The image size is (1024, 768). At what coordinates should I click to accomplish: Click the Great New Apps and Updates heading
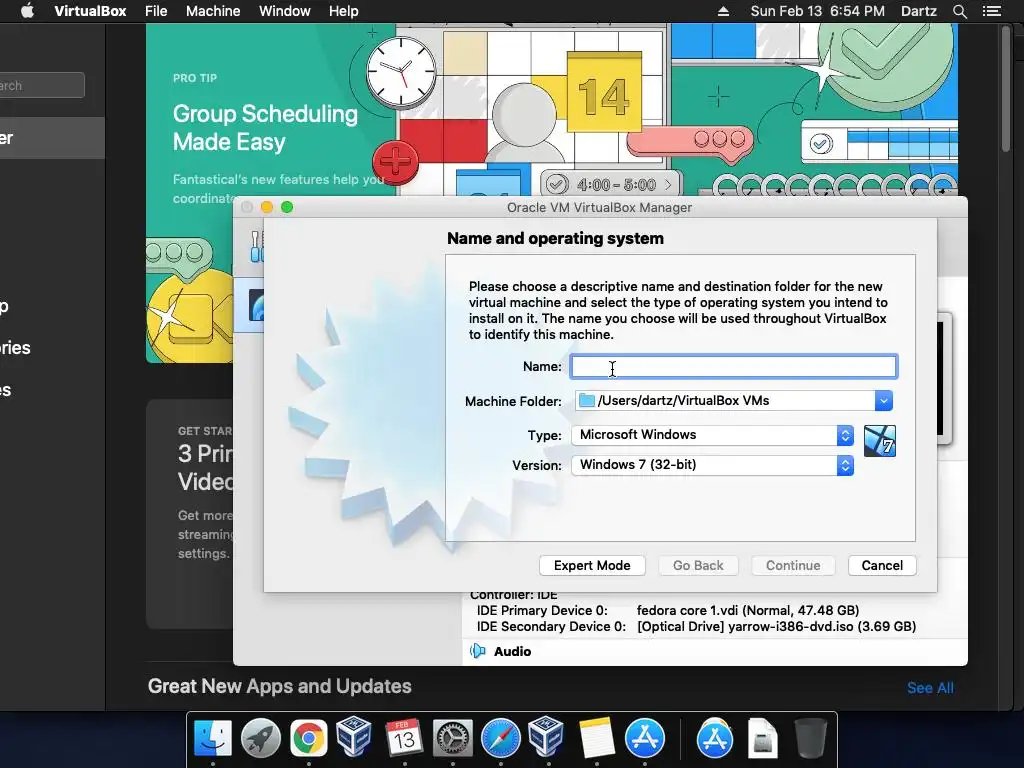point(280,686)
